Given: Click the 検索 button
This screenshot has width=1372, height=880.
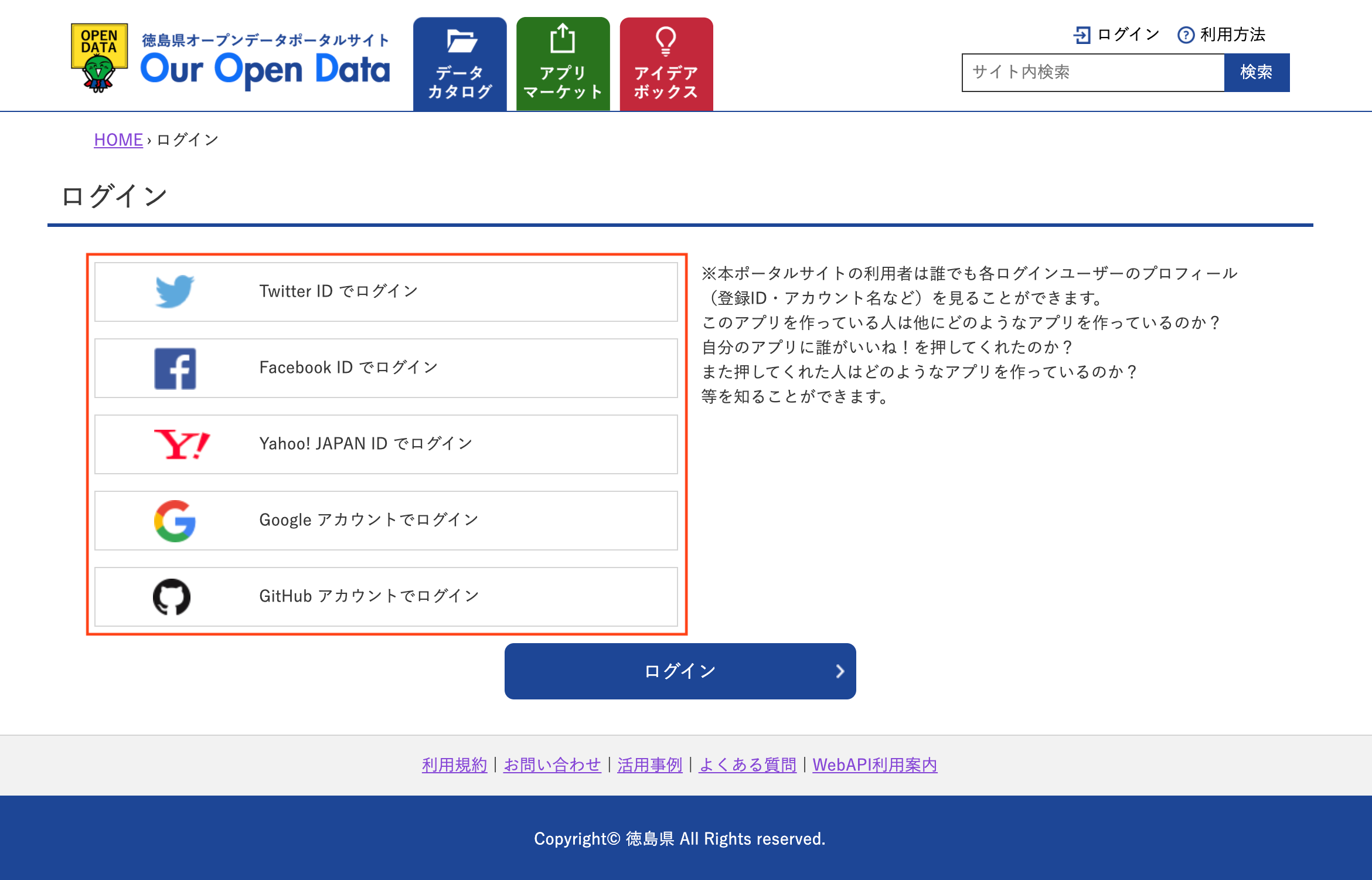Looking at the screenshot, I should [1257, 72].
